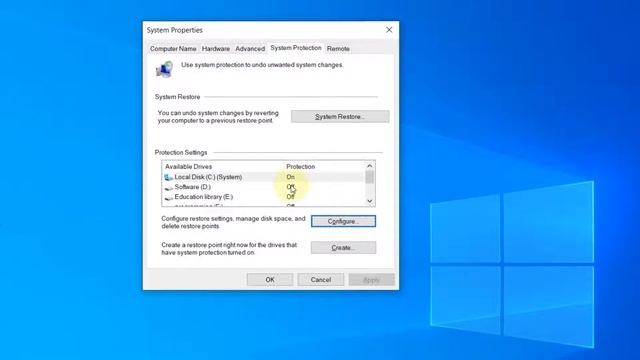Select Education library (E:) drive row
Image resolution: width=640 pixels, height=360 pixels.
[263, 197]
